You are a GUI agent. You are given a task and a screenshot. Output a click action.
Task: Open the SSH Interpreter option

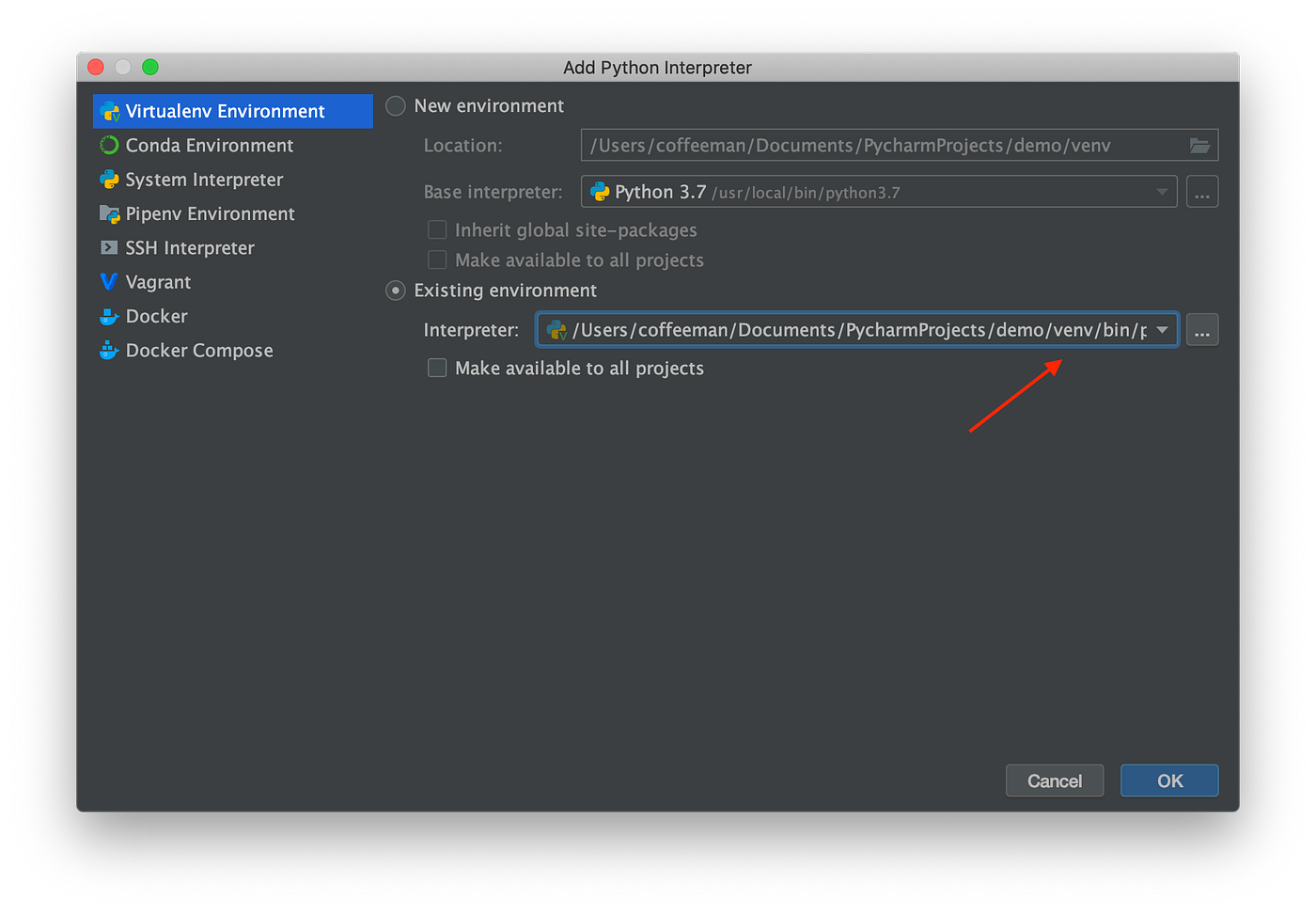click(108, 247)
